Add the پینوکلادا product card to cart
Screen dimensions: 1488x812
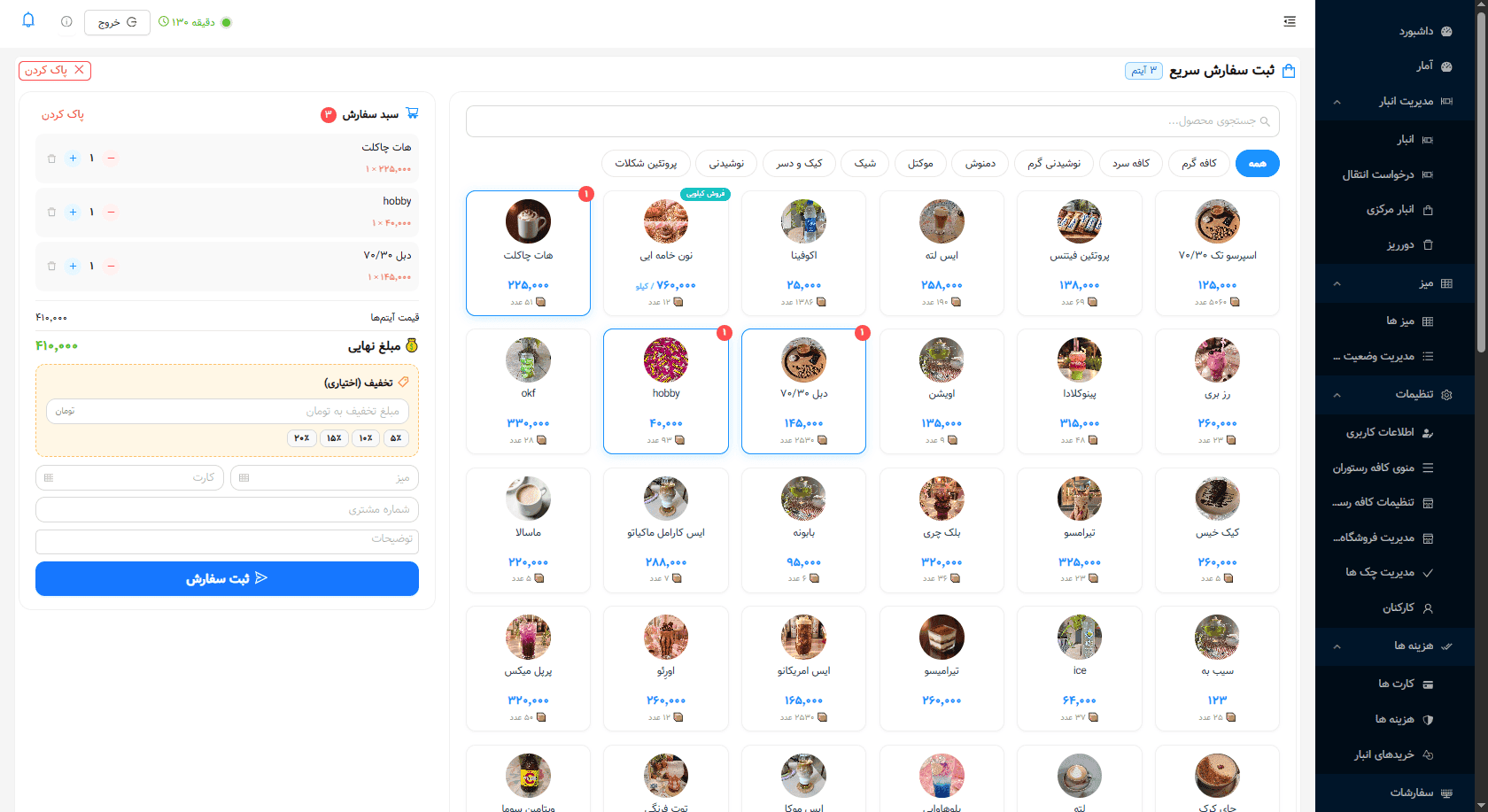pos(1080,391)
